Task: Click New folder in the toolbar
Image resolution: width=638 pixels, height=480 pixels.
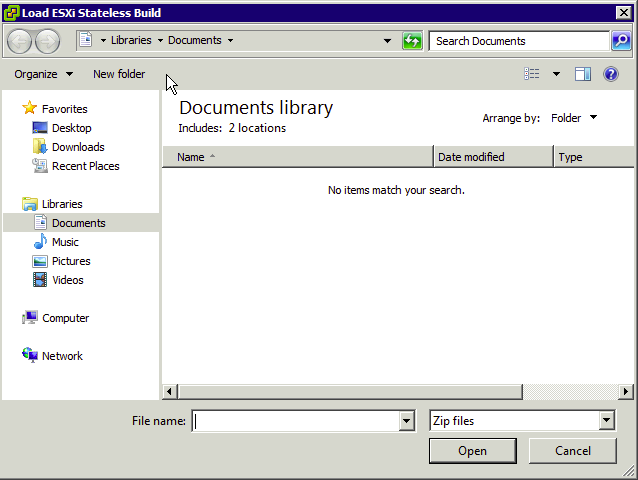Action: pyautogui.click(x=119, y=74)
